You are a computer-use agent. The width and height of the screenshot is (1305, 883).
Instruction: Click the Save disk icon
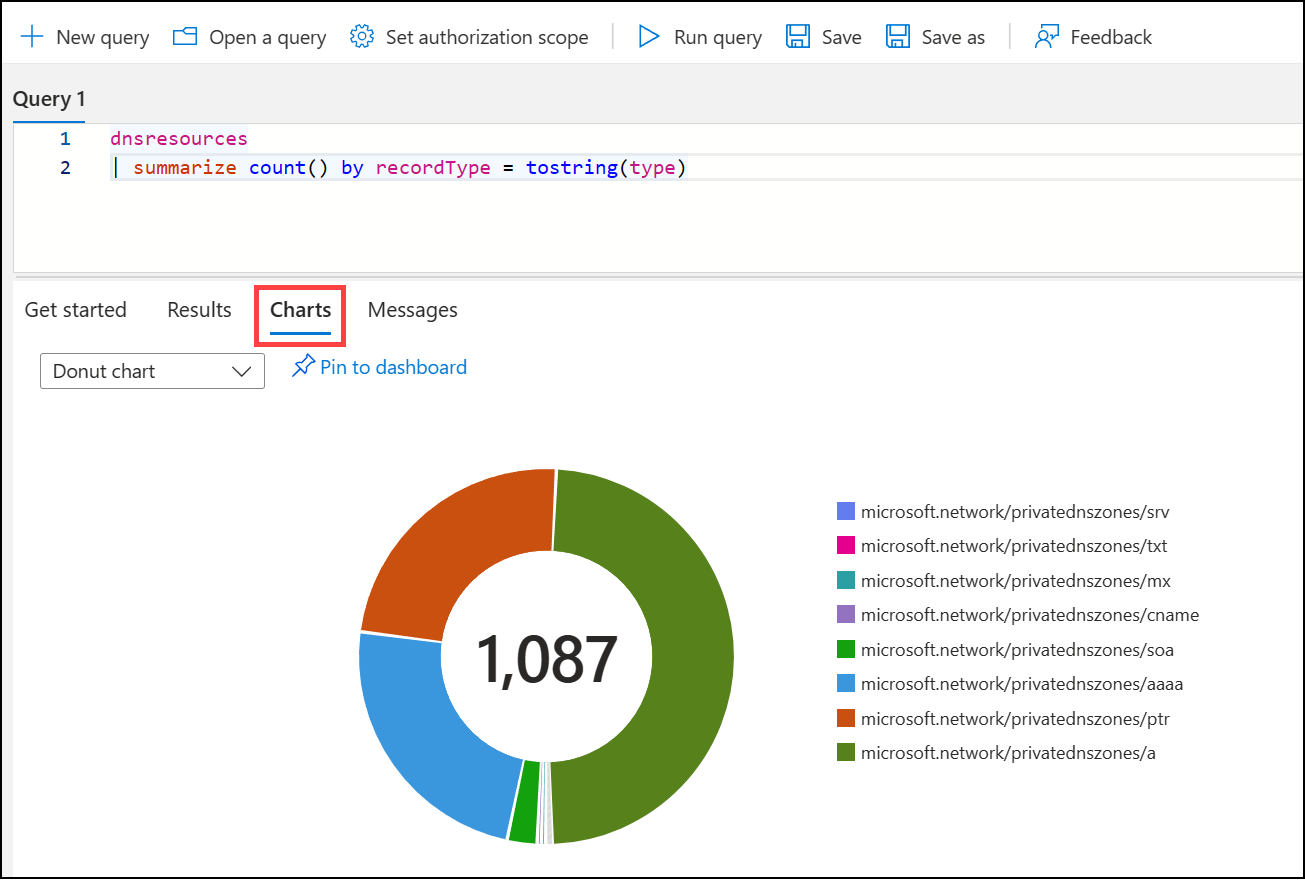point(797,36)
